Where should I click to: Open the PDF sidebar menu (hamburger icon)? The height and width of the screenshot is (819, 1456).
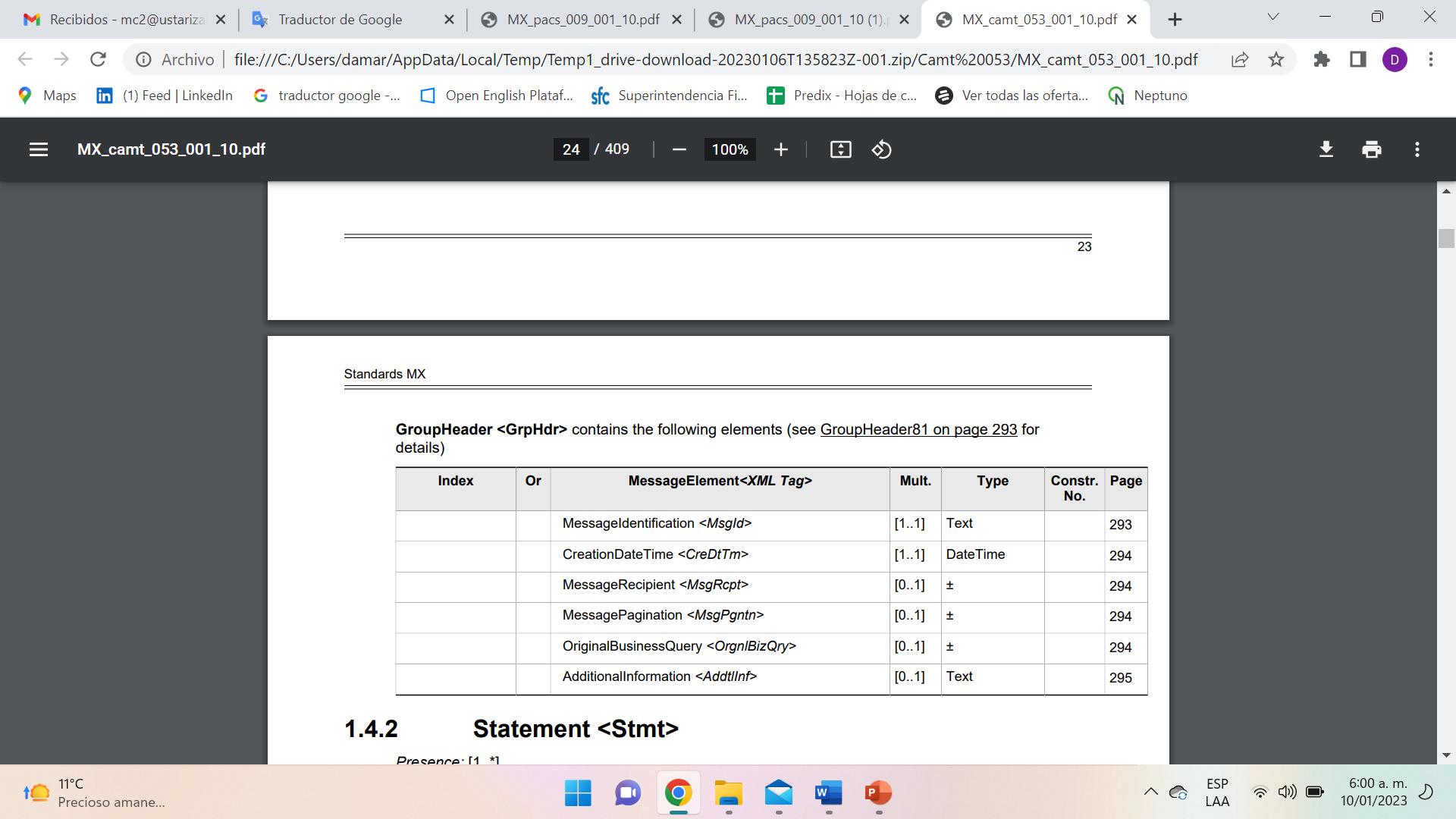[x=38, y=149]
